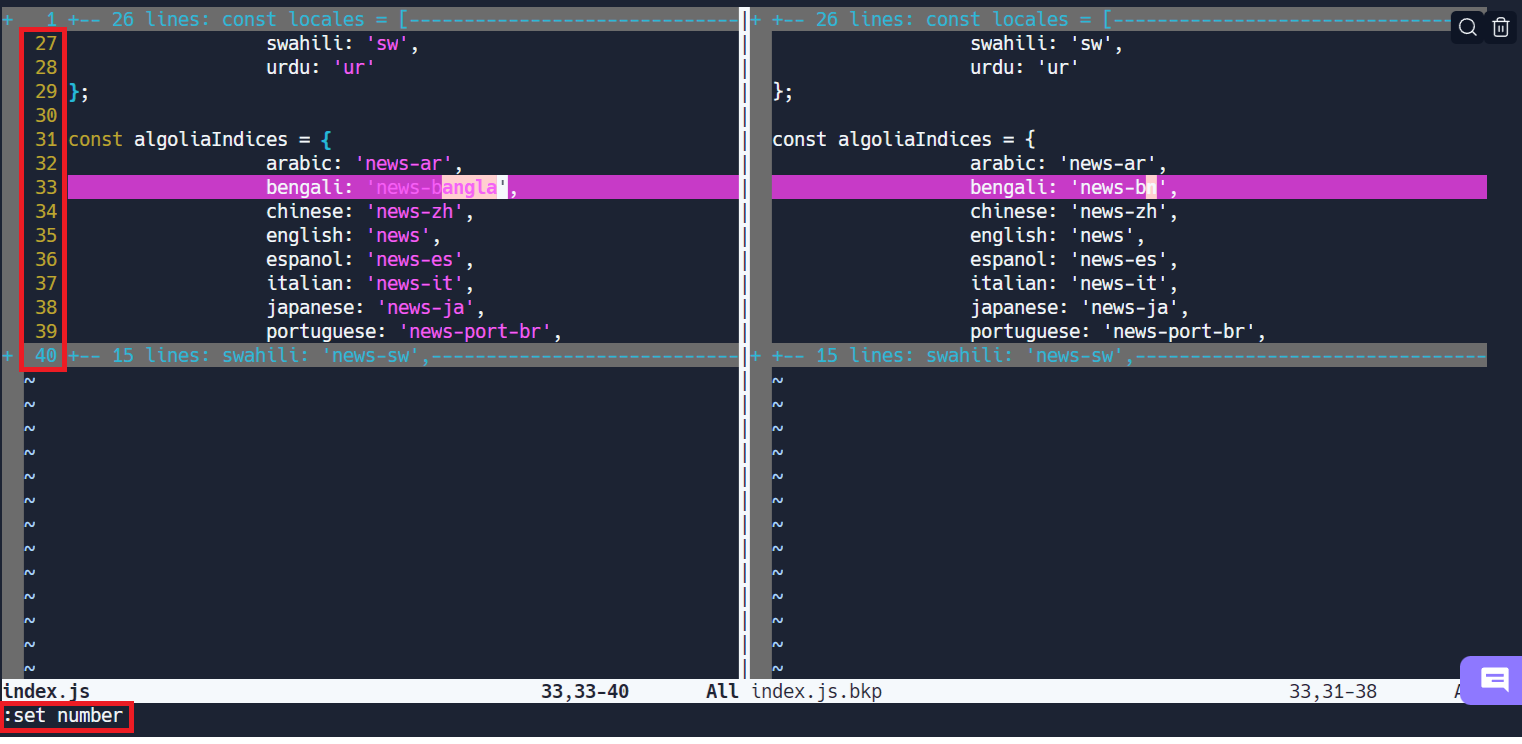Click 'portuguese' key in right pane
The image size is (1522, 744).
pos(1025,331)
